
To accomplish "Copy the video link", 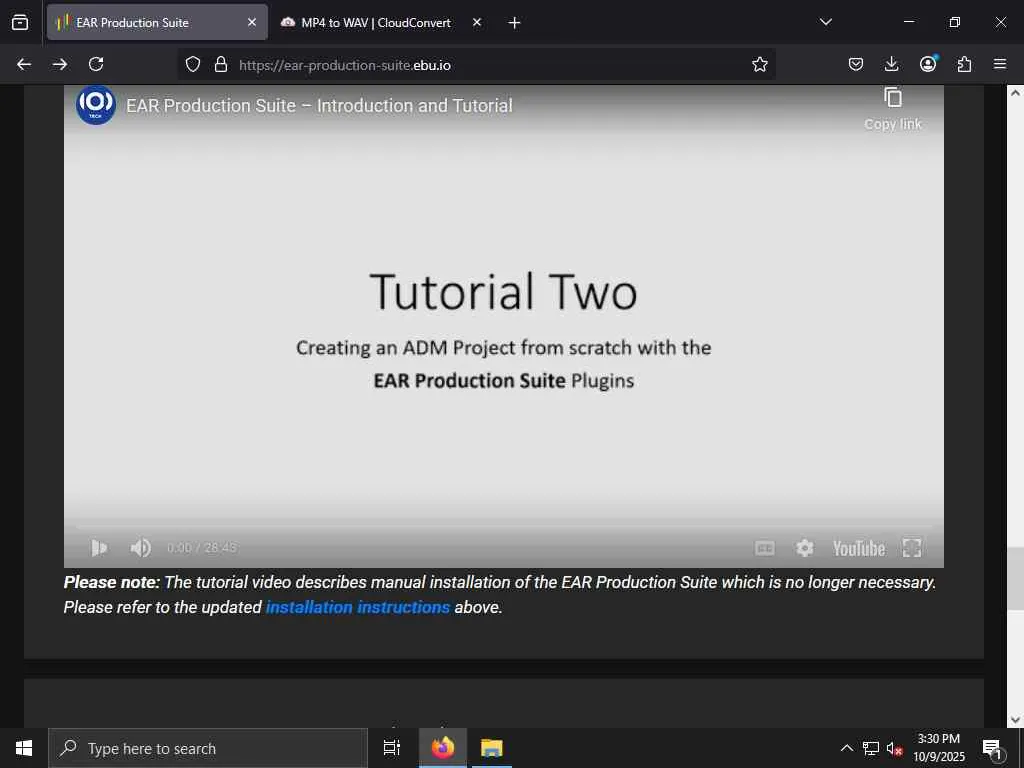I will pyautogui.click(x=893, y=110).
